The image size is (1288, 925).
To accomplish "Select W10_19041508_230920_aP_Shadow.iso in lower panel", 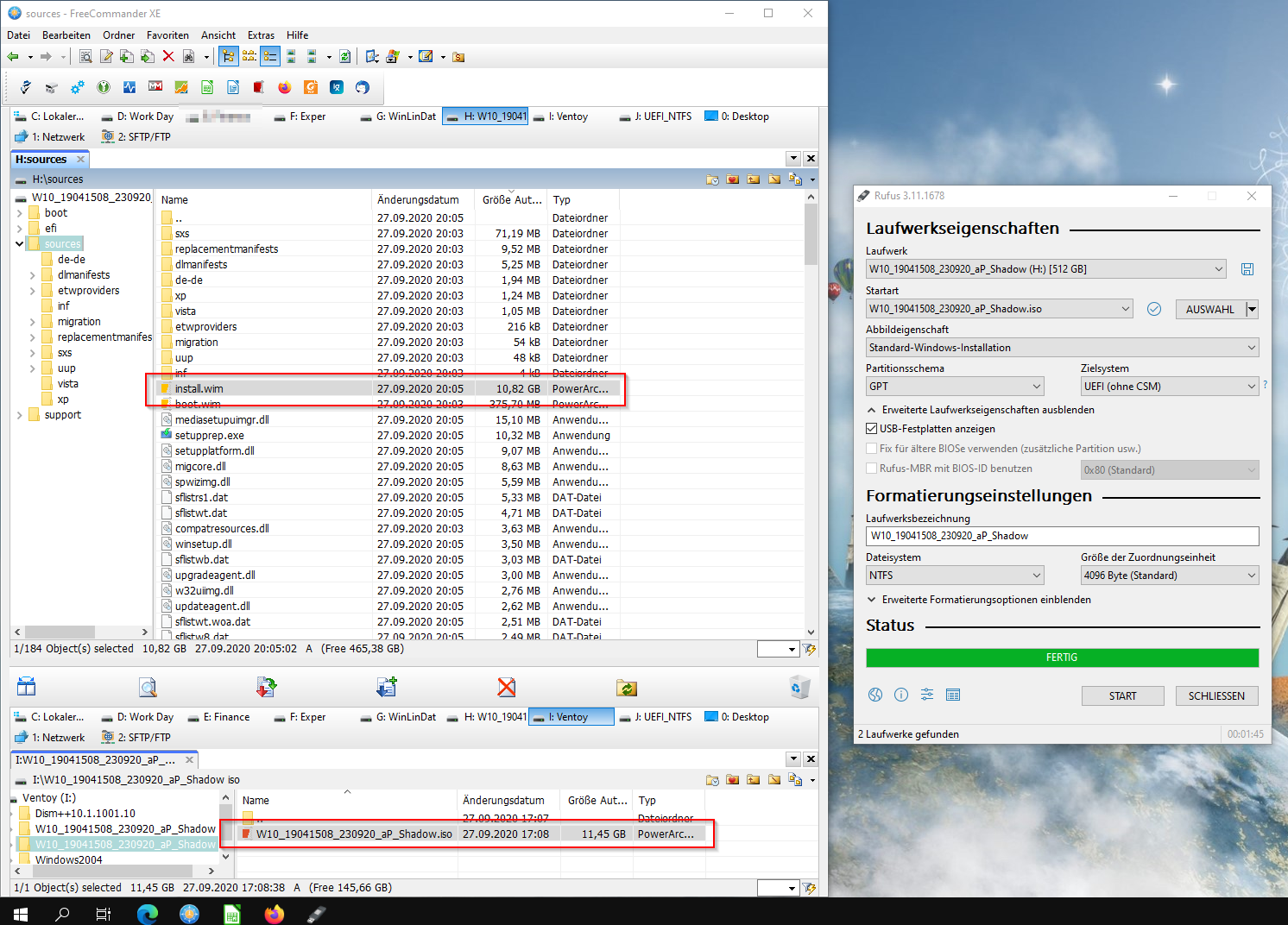I will click(x=473, y=834).
